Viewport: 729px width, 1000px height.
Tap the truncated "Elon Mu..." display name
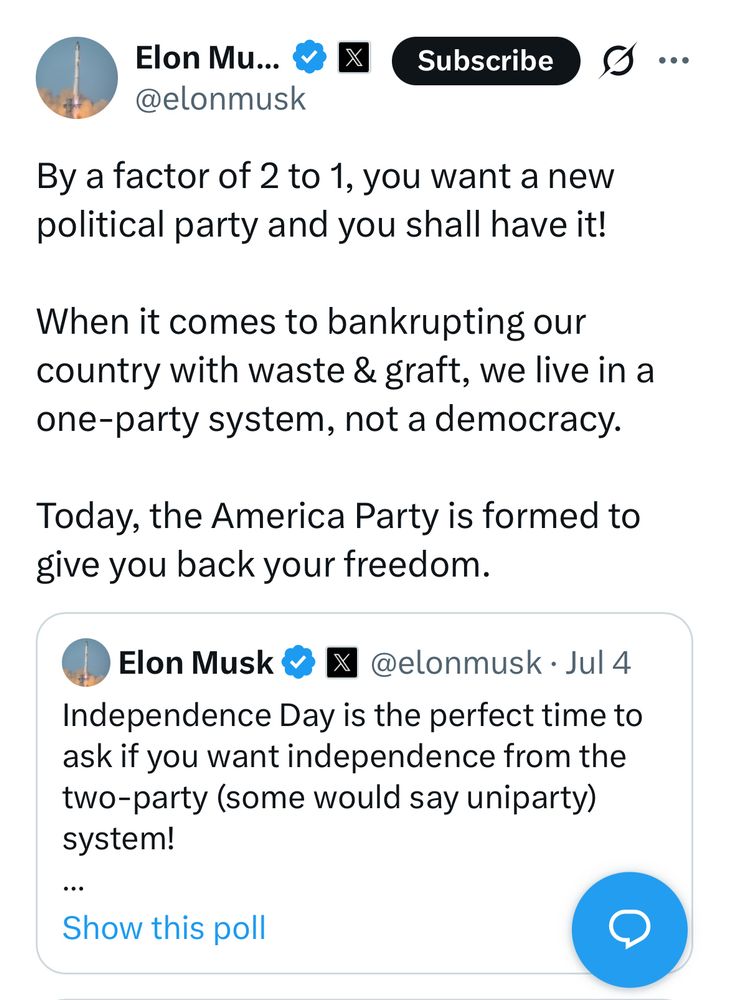tap(208, 58)
